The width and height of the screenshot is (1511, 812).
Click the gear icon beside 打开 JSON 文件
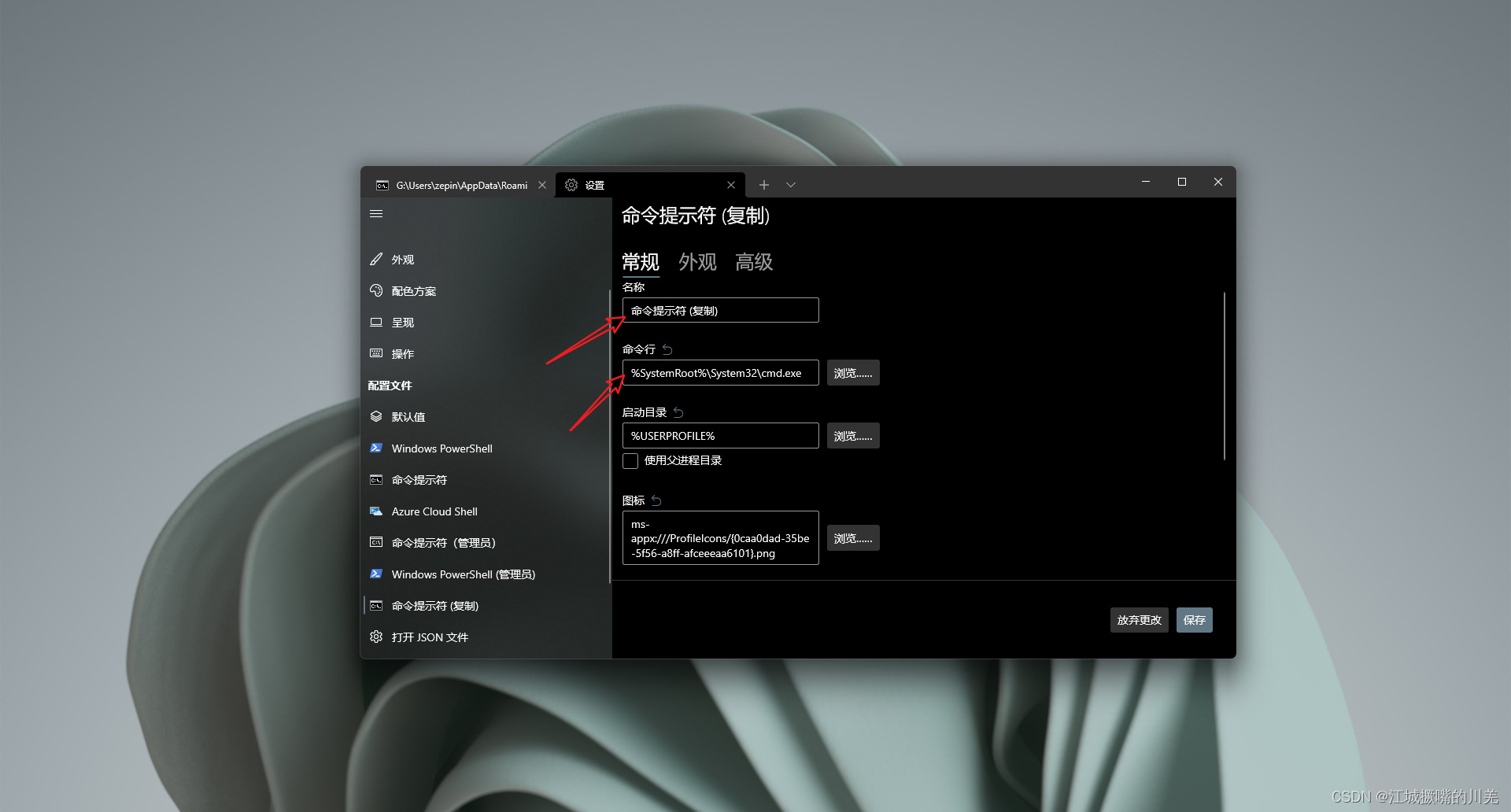click(376, 637)
